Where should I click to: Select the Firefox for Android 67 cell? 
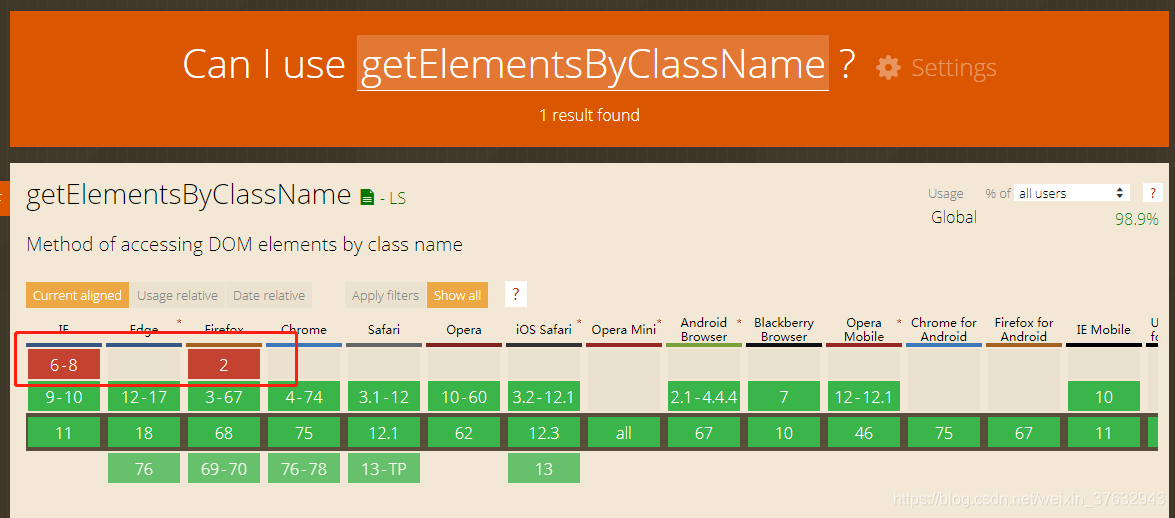pyautogui.click(x=1024, y=433)
